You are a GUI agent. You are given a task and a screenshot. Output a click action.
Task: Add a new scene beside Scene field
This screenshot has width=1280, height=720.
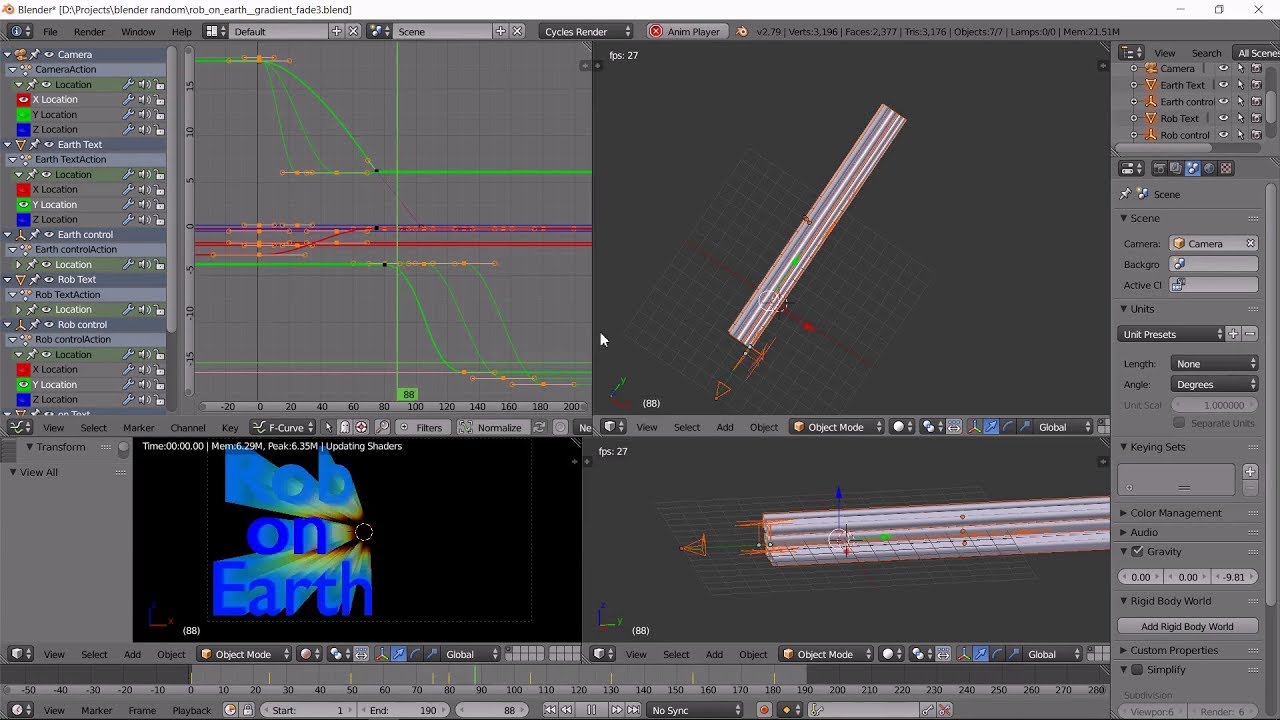(x=501, y=31)
